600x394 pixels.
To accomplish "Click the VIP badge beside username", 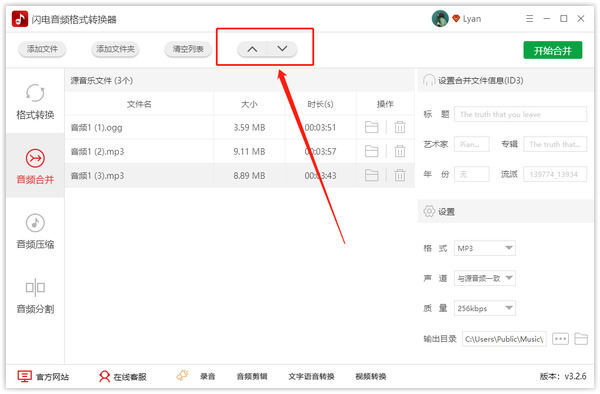I will pos(456,18).
